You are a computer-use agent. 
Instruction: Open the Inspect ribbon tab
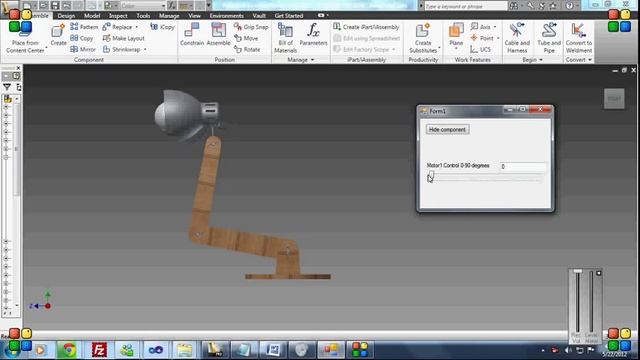118,16
